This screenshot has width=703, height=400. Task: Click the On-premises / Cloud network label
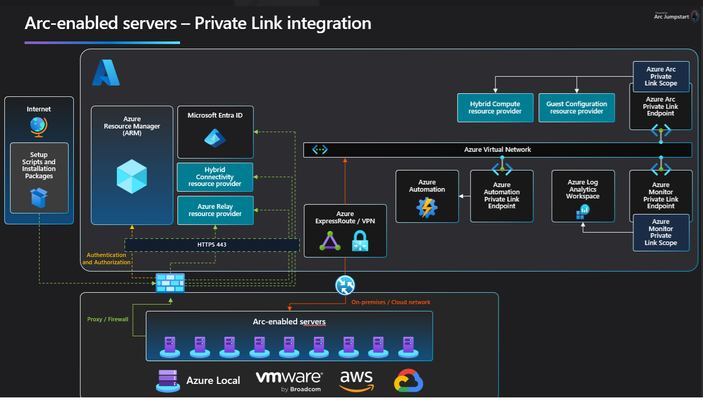(391, 302)
